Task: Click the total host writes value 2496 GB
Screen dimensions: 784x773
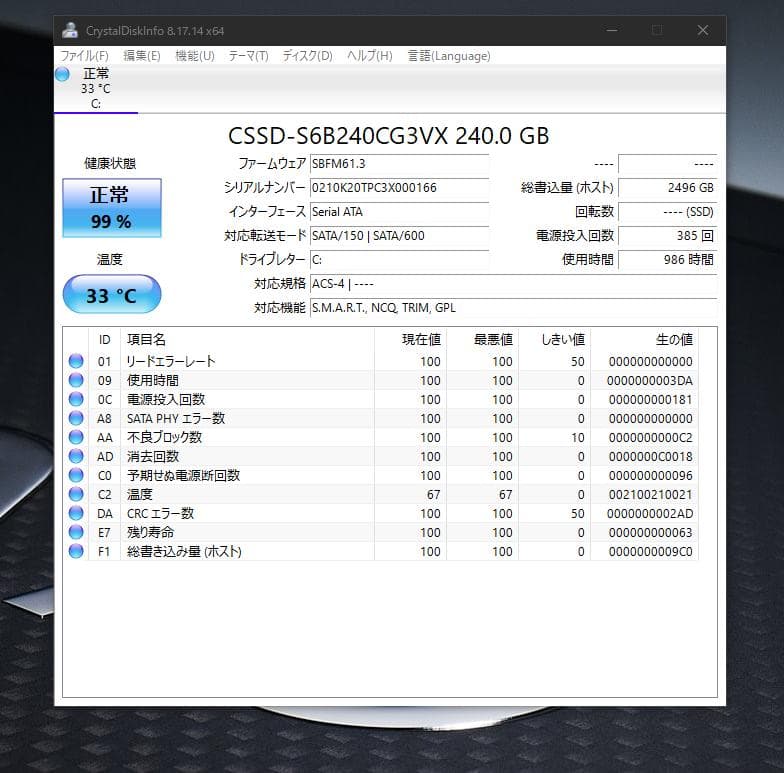Action: (668, 188)
